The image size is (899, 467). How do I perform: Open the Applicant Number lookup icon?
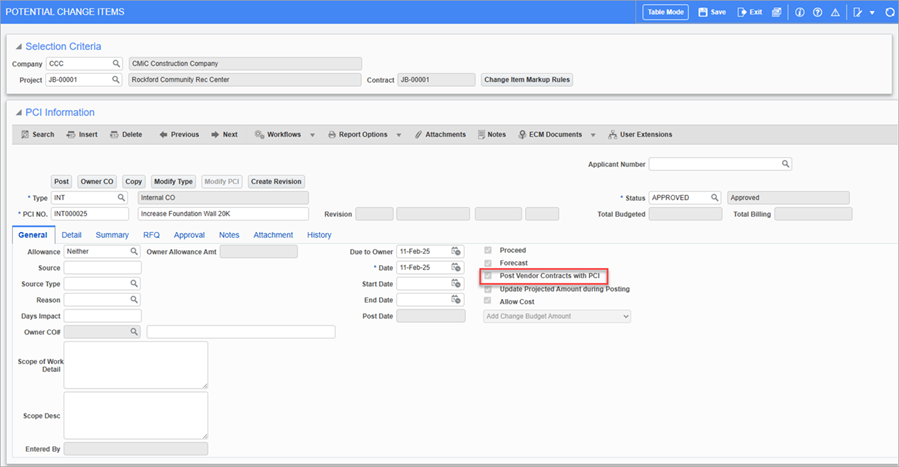coord(785,164)
